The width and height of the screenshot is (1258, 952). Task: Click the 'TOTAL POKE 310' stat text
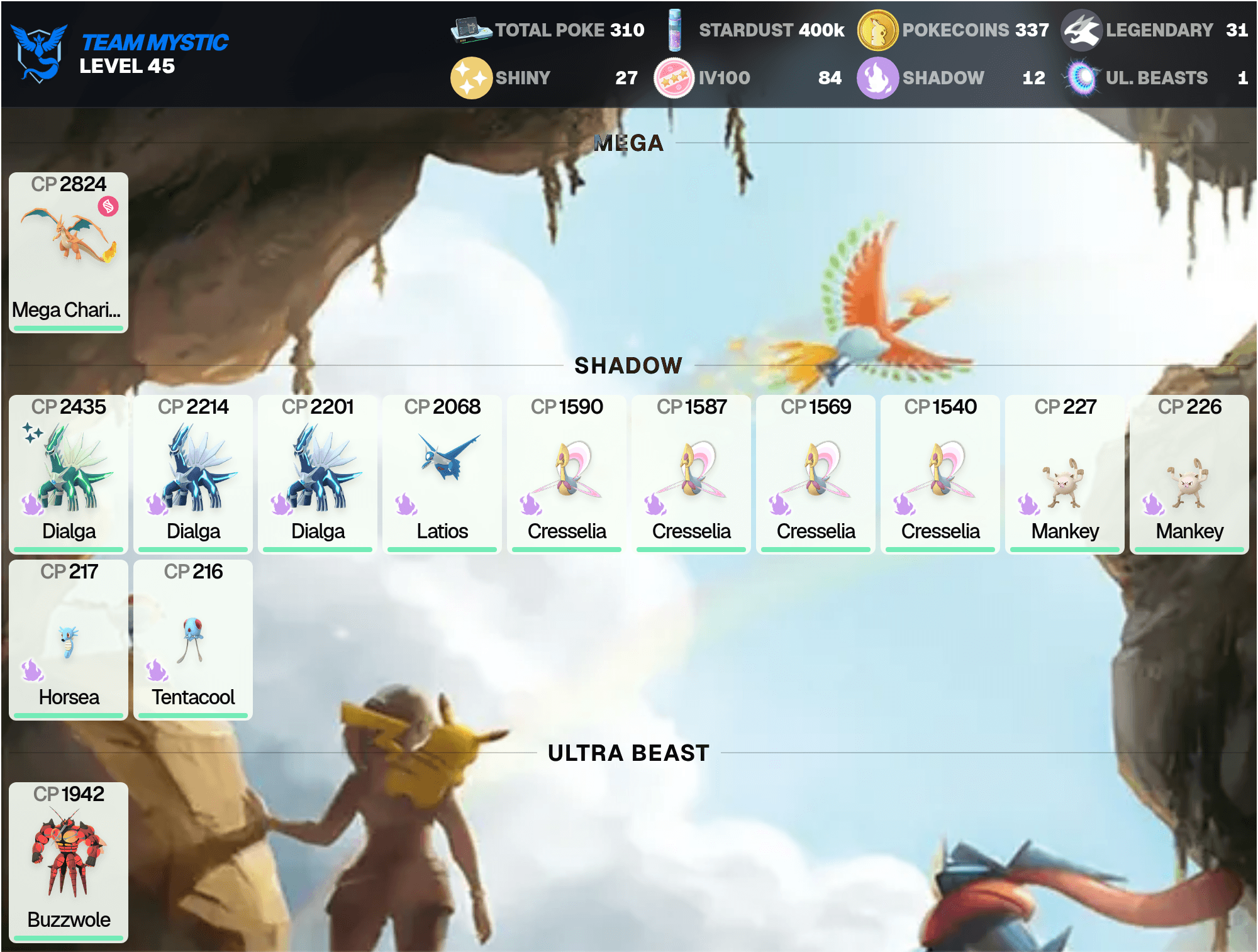coord(570,30)
